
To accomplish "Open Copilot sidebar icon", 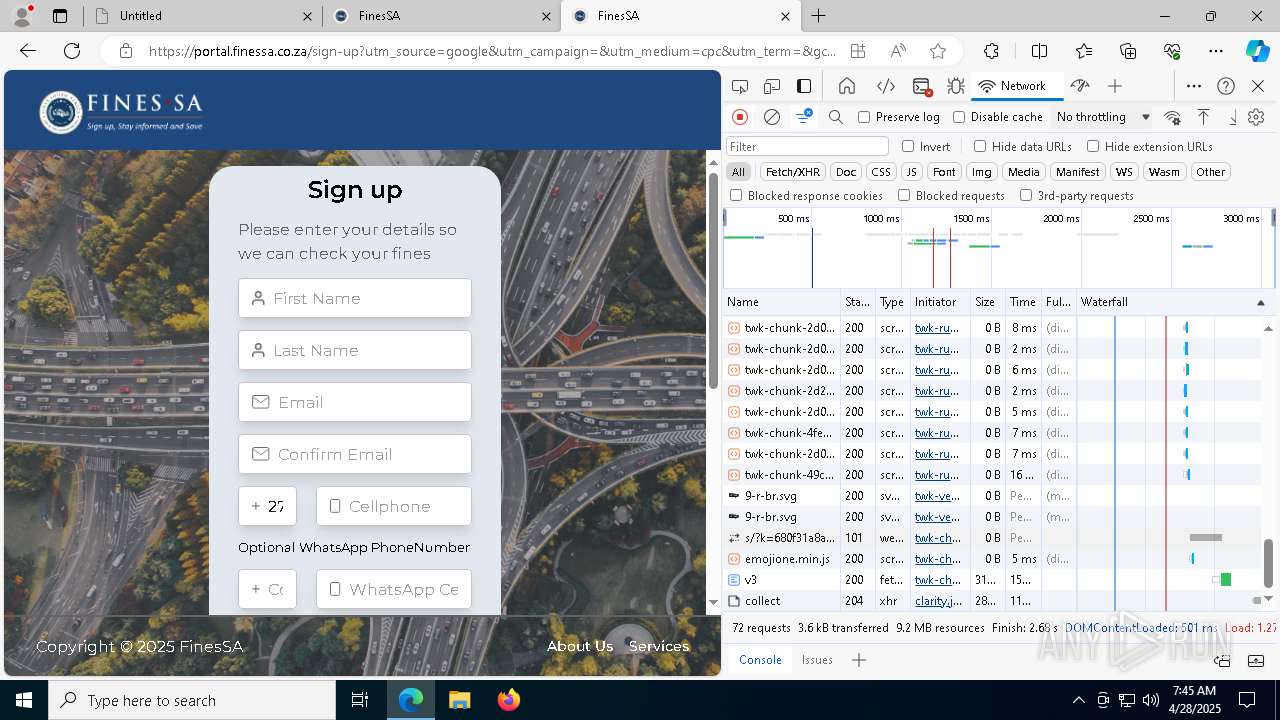I will pos(1257,51).
